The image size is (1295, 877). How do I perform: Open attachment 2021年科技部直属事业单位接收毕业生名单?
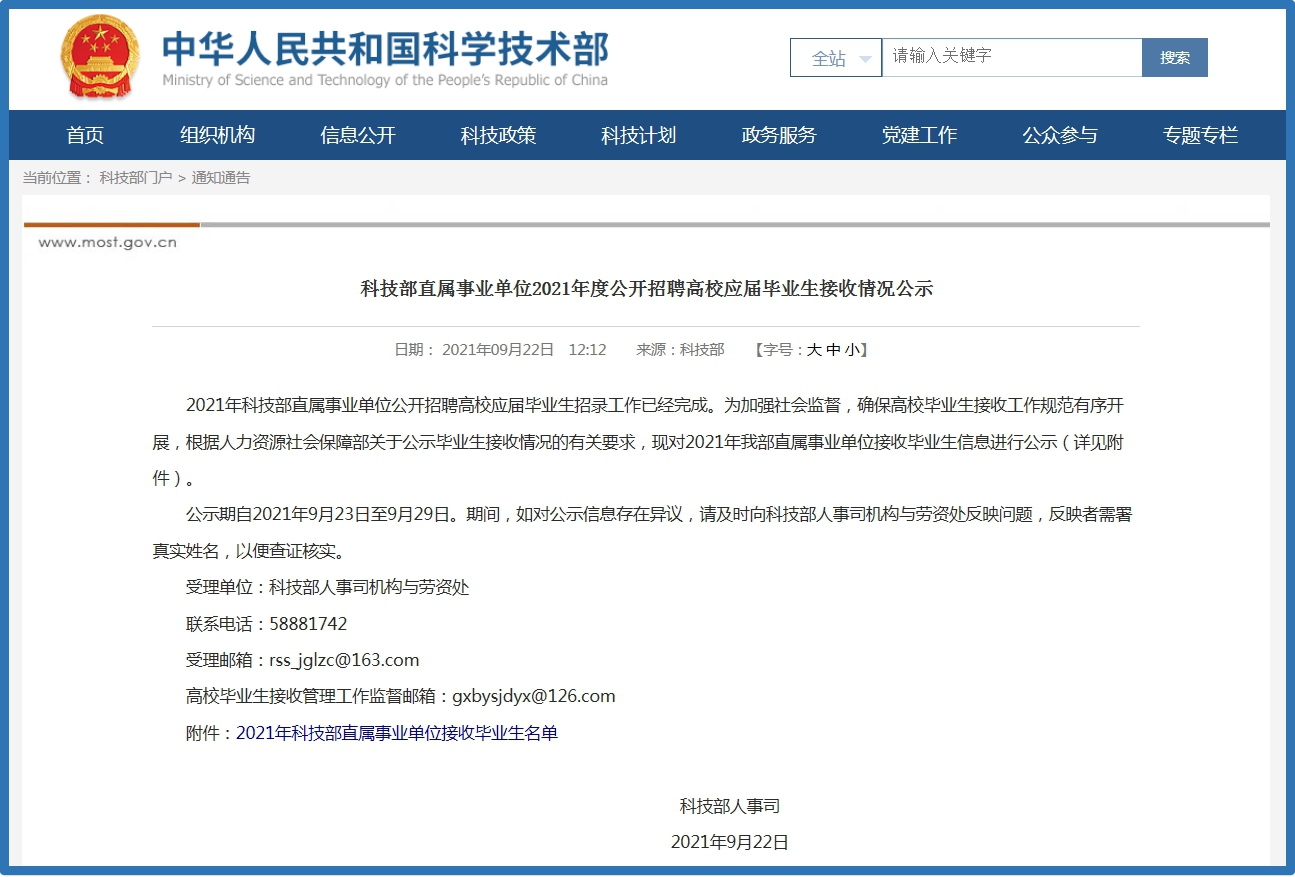(397, 733)
